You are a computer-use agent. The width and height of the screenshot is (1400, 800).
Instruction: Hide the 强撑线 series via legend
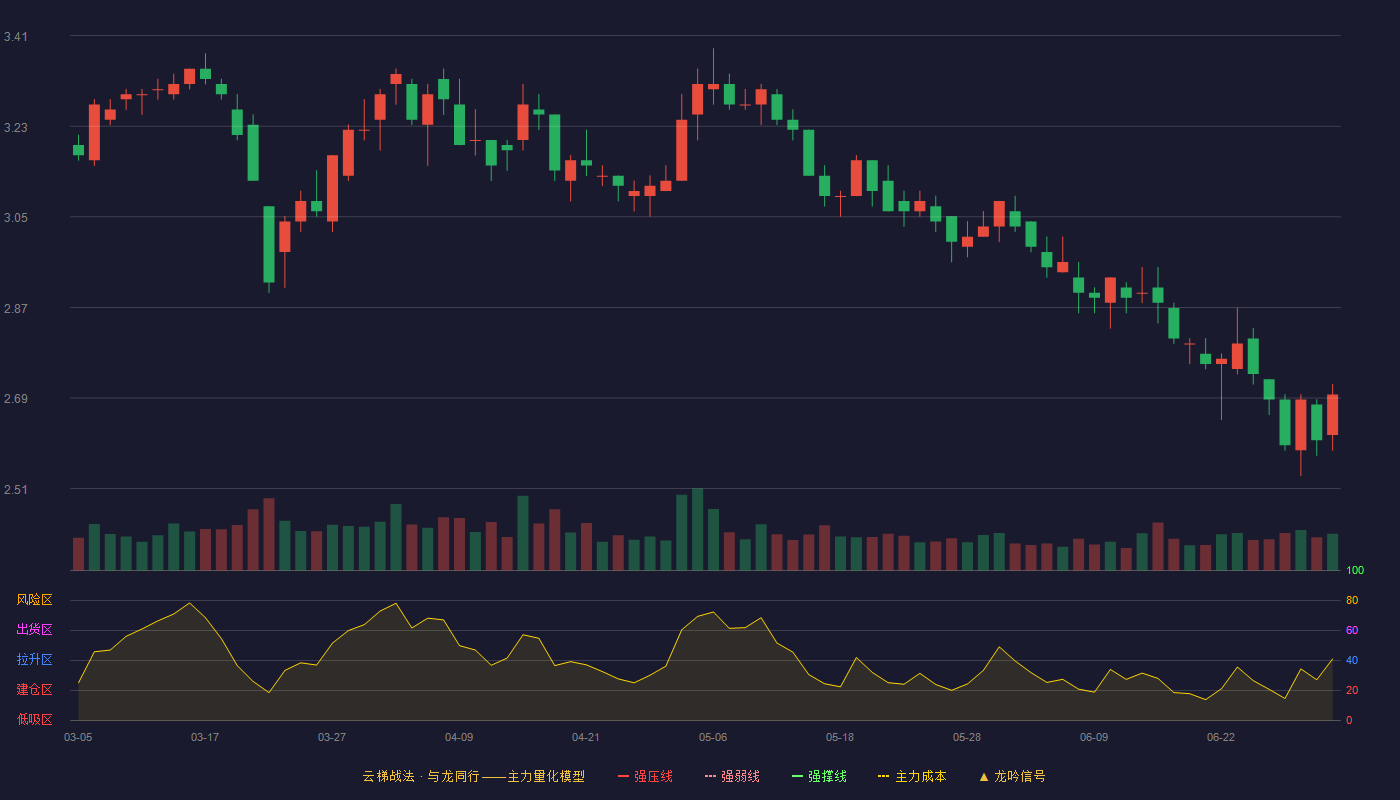819,776
